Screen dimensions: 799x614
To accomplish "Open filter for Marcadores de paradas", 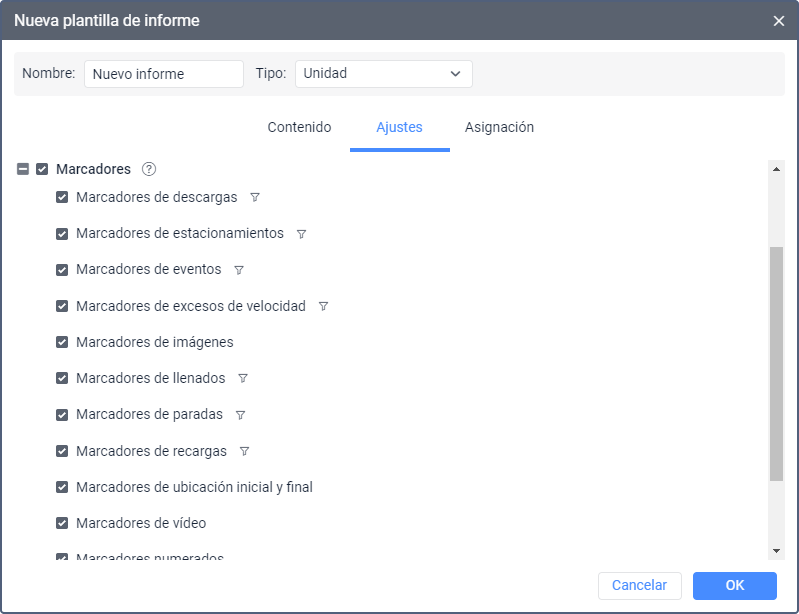I will click(240, 415).
